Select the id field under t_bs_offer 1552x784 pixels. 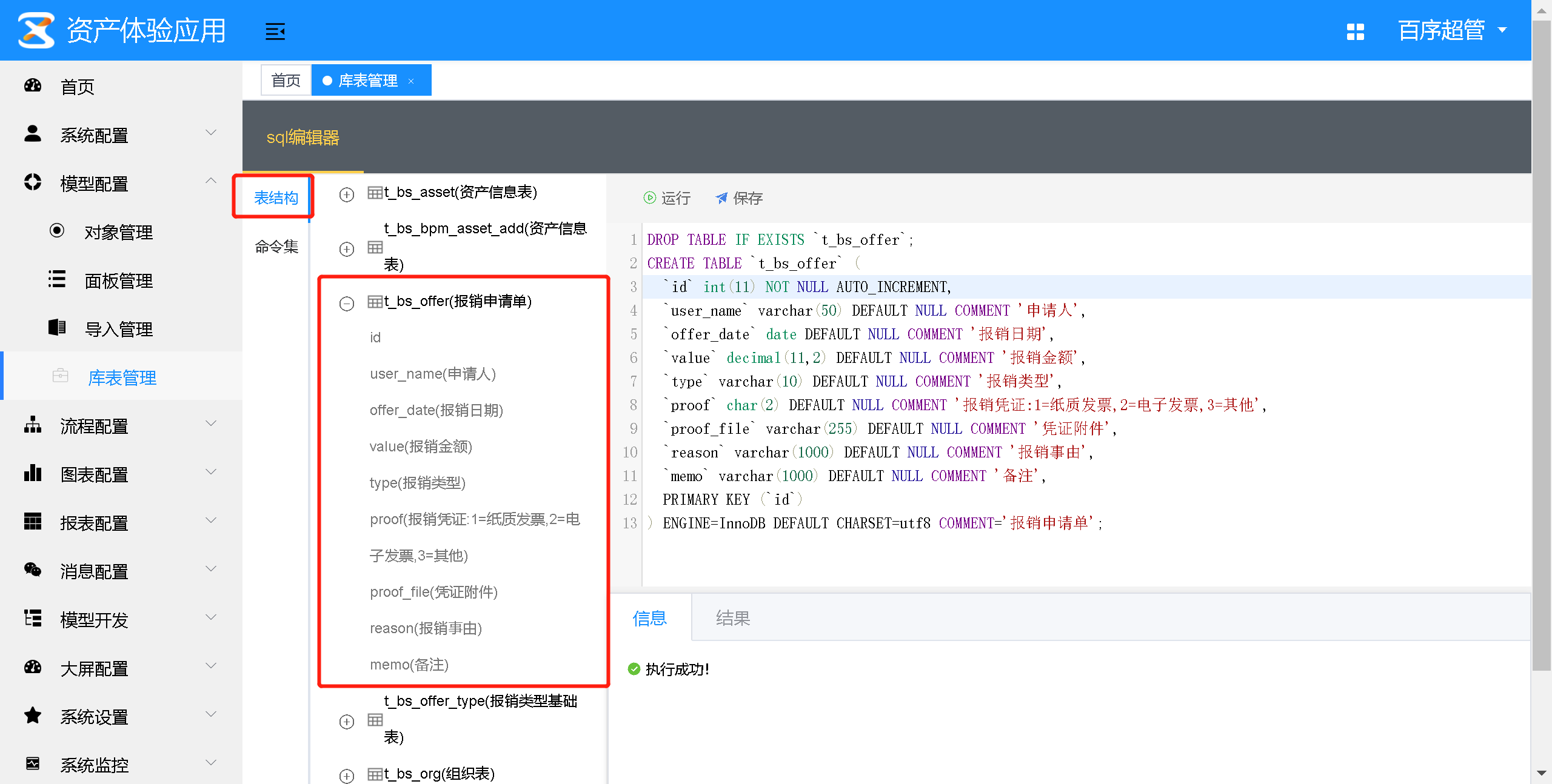pos(375,337)
